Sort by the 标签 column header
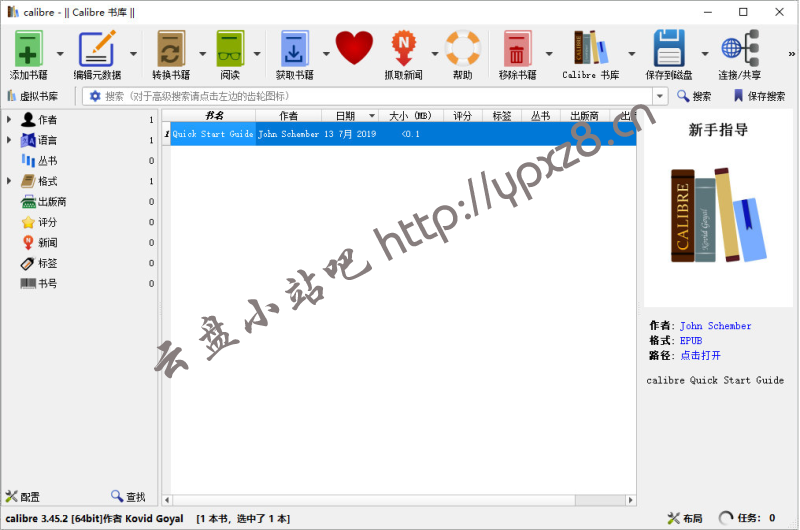The width and height of the screenshot is (800, 530). coord(502,116)
